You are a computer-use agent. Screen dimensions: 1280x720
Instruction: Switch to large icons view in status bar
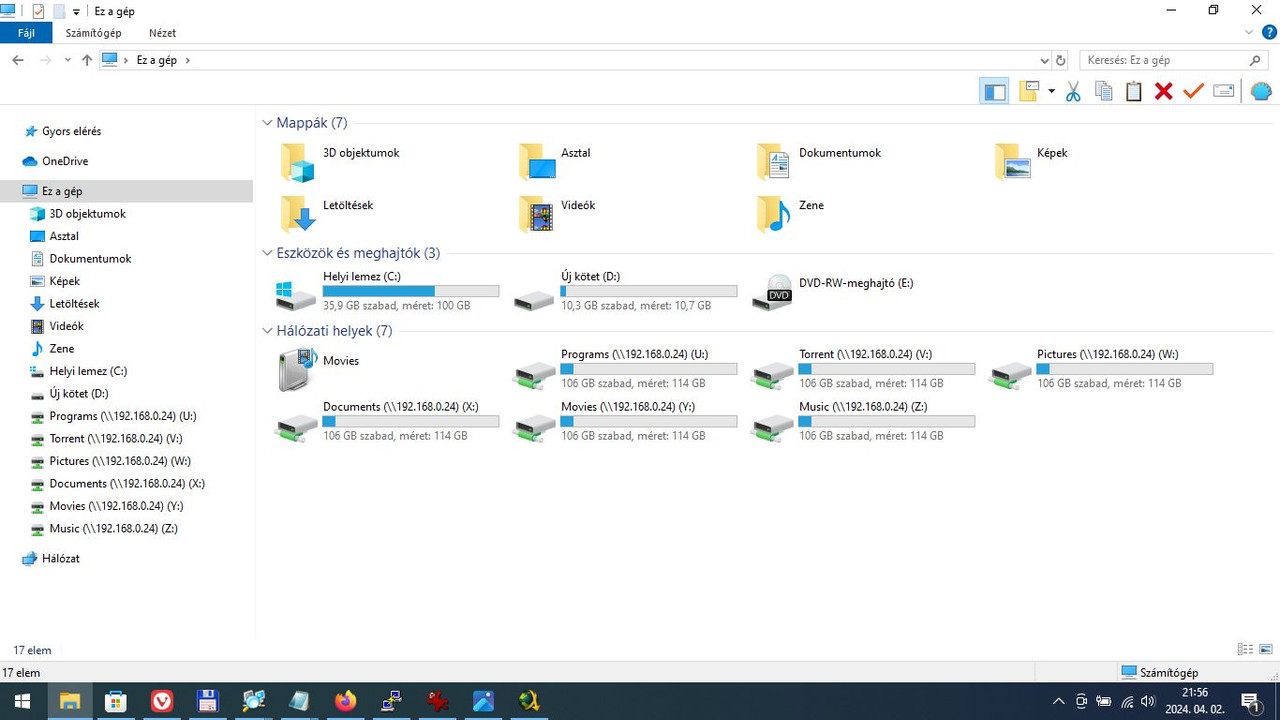(x=1266, y=650)
